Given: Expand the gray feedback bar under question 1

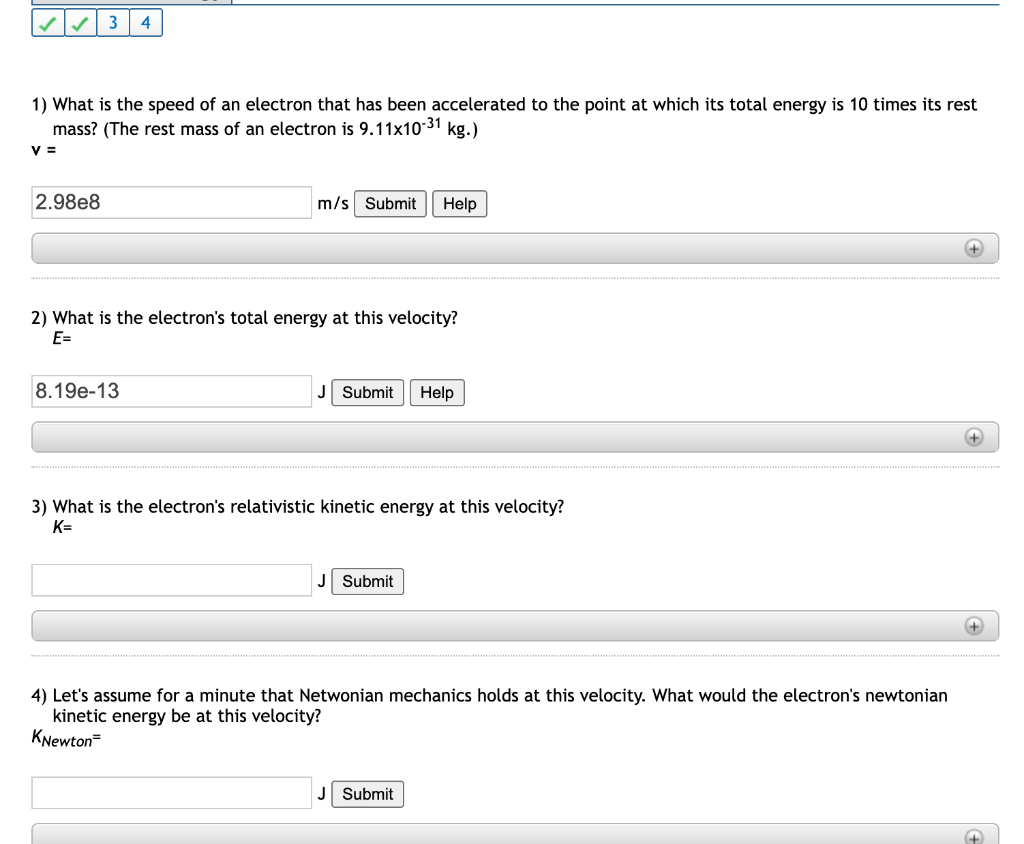Looking at the screenshot, I should (x=515, y=248).
